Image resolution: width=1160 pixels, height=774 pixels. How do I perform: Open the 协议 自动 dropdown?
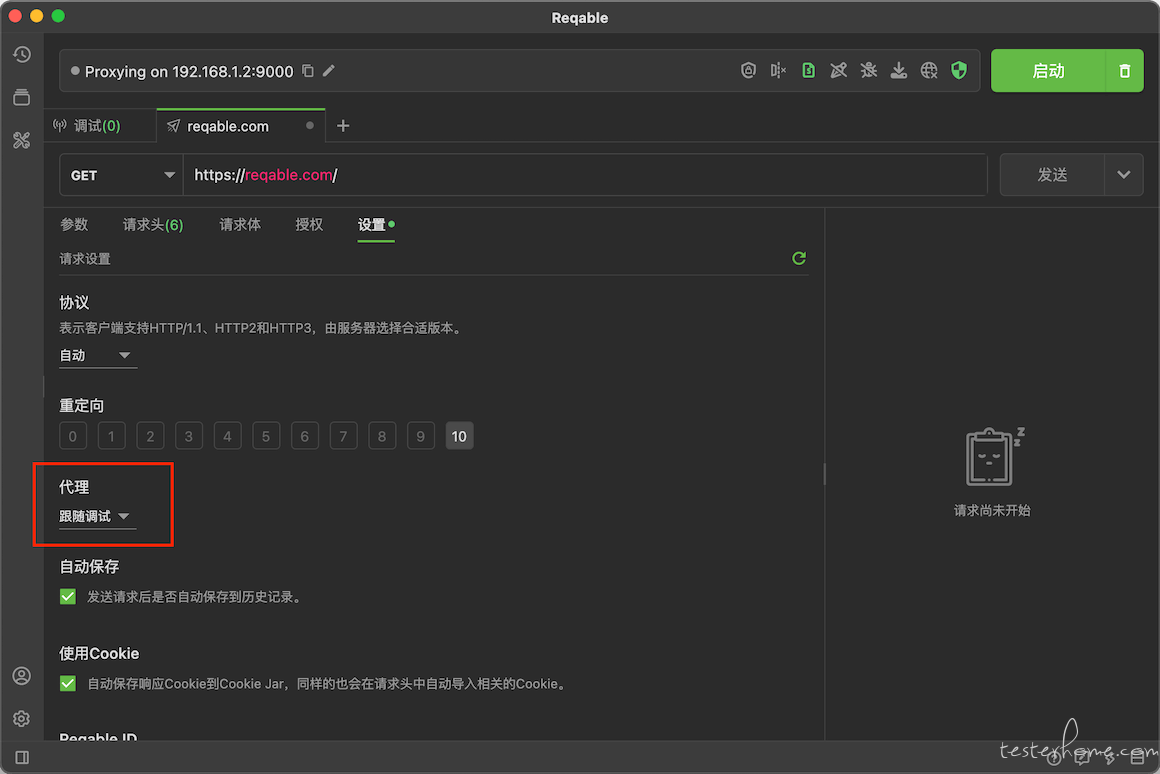(x=97, y=356)
